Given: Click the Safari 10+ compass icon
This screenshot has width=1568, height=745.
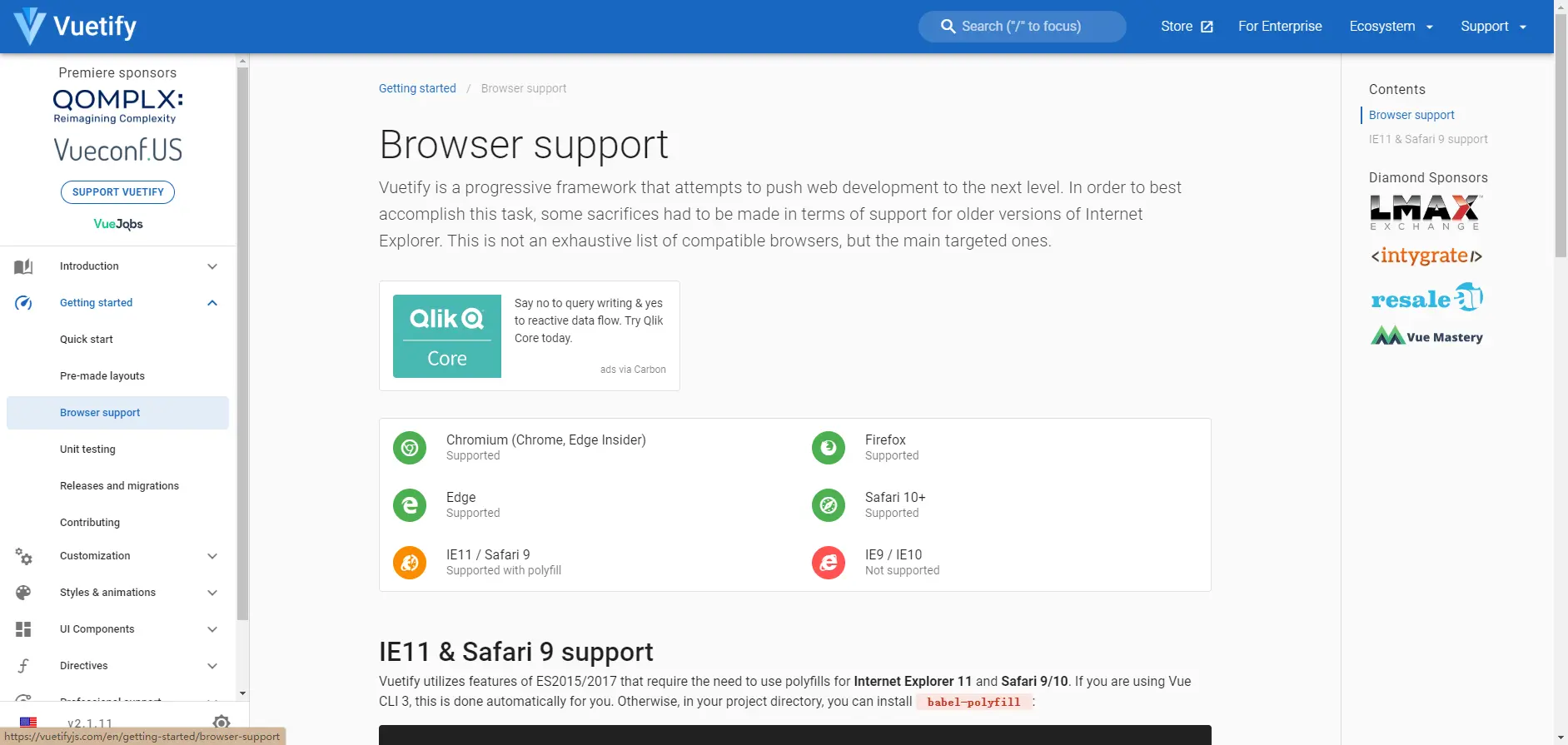Looking at the screenshot, I should [x=829, y=505].
